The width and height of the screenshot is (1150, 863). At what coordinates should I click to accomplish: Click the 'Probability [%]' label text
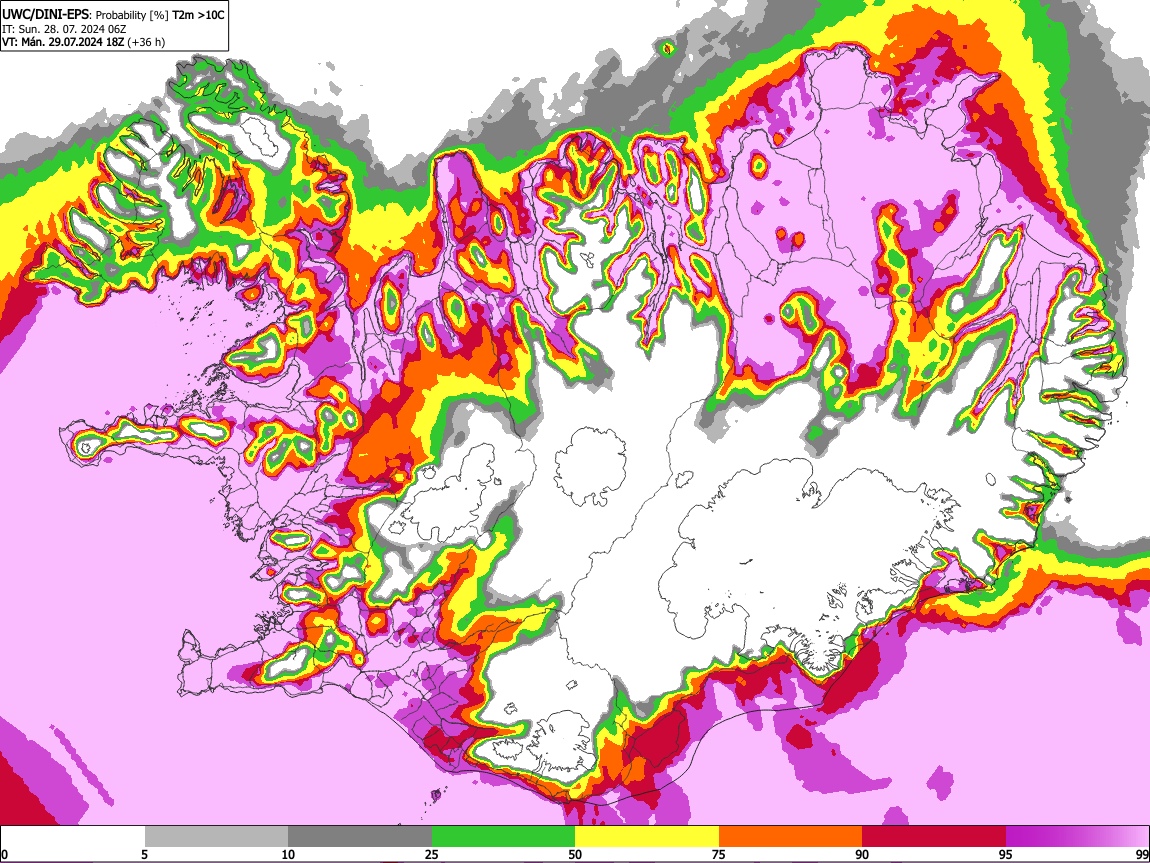click(x=132, y=15)
